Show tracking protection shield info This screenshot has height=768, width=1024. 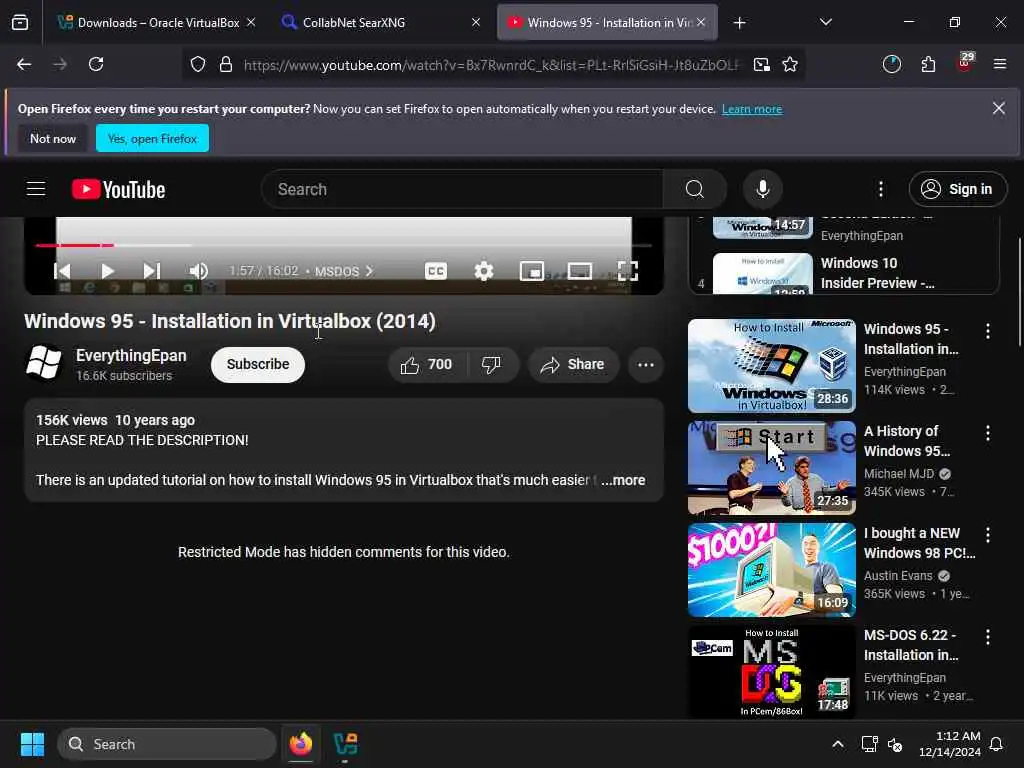pyautogui.click(x=198, y=65)
